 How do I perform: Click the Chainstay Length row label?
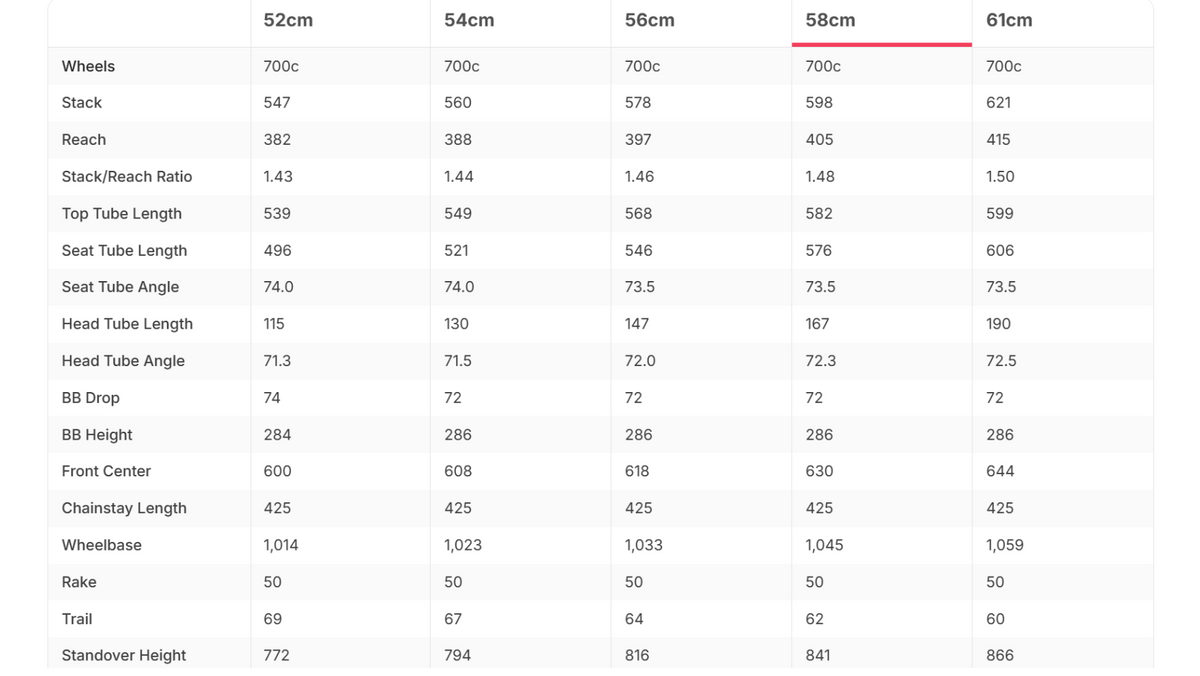coord(124,508)
